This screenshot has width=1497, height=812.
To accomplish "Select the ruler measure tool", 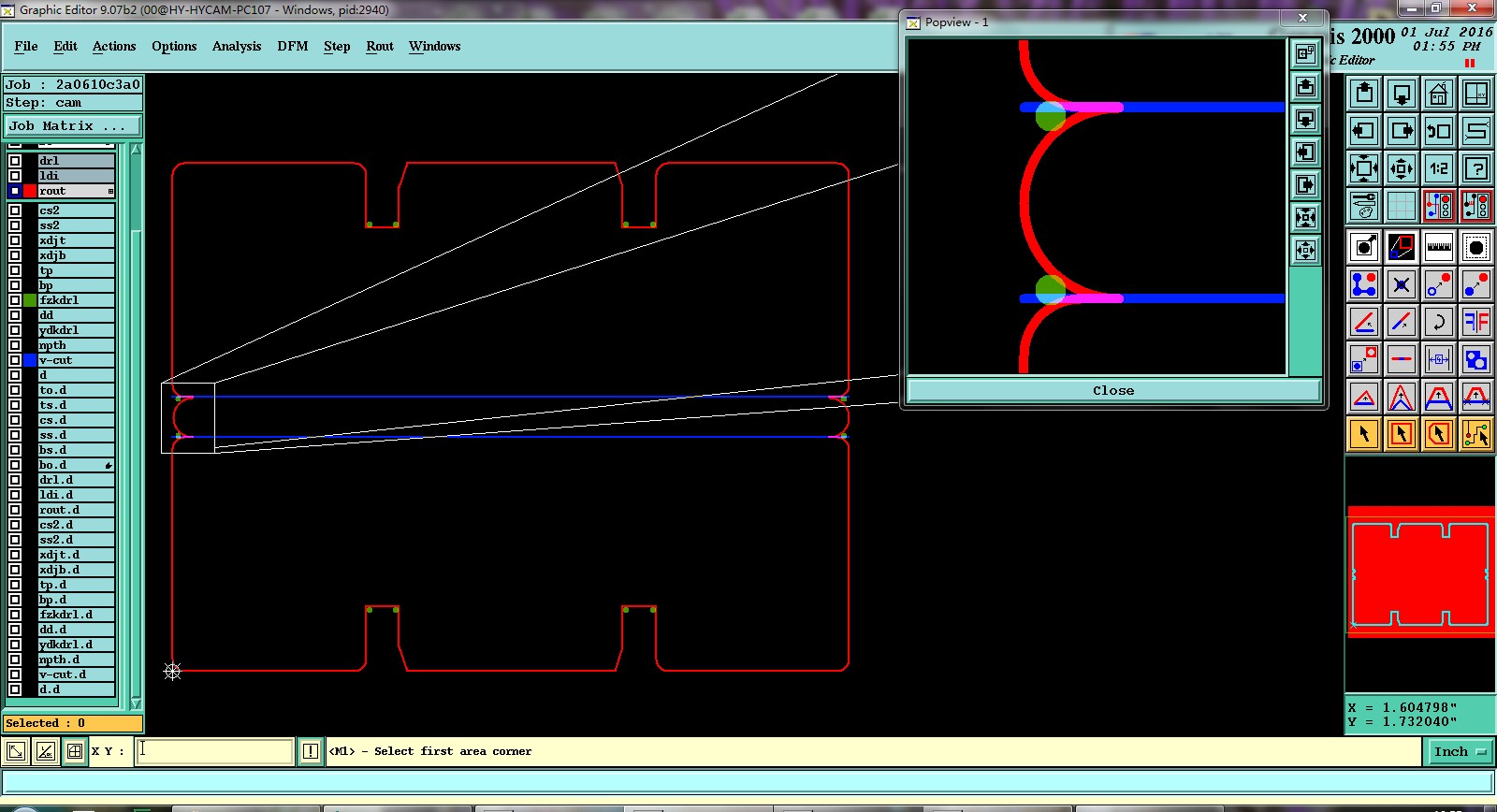I will (x=1439, y=247).
